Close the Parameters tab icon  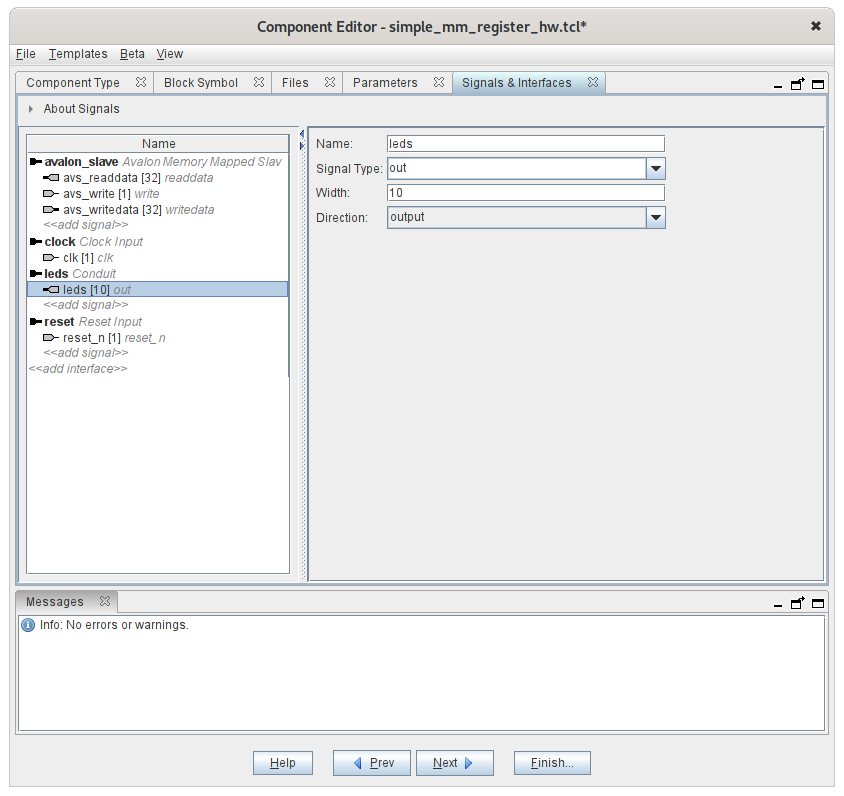point(439,83)
